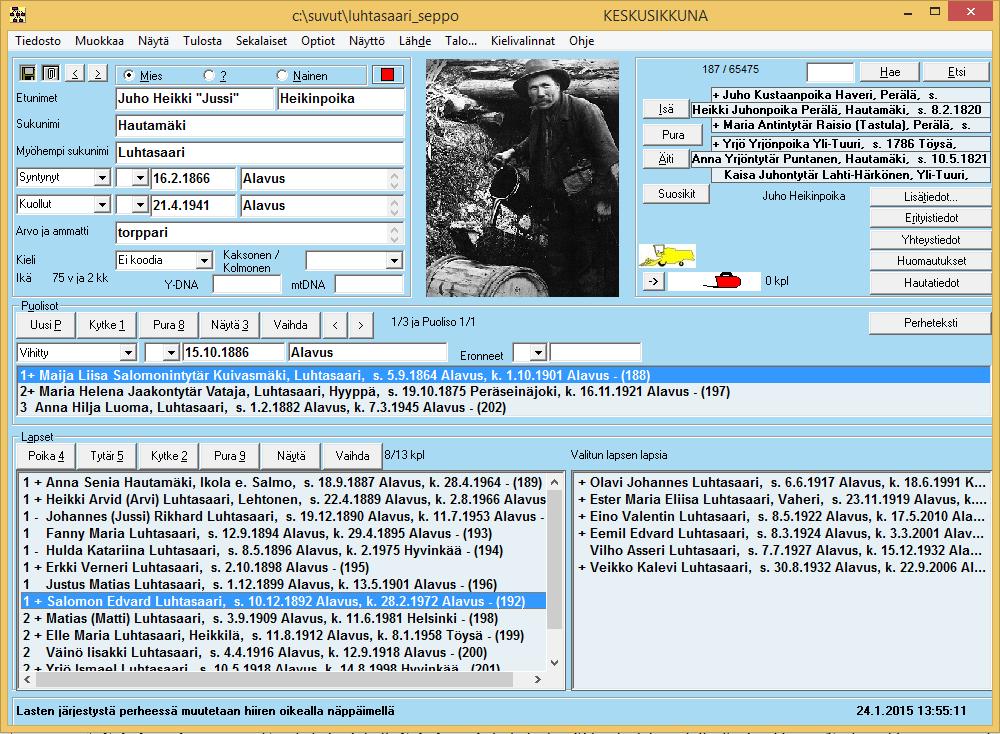Select the Mies radio button

[129, 75]
